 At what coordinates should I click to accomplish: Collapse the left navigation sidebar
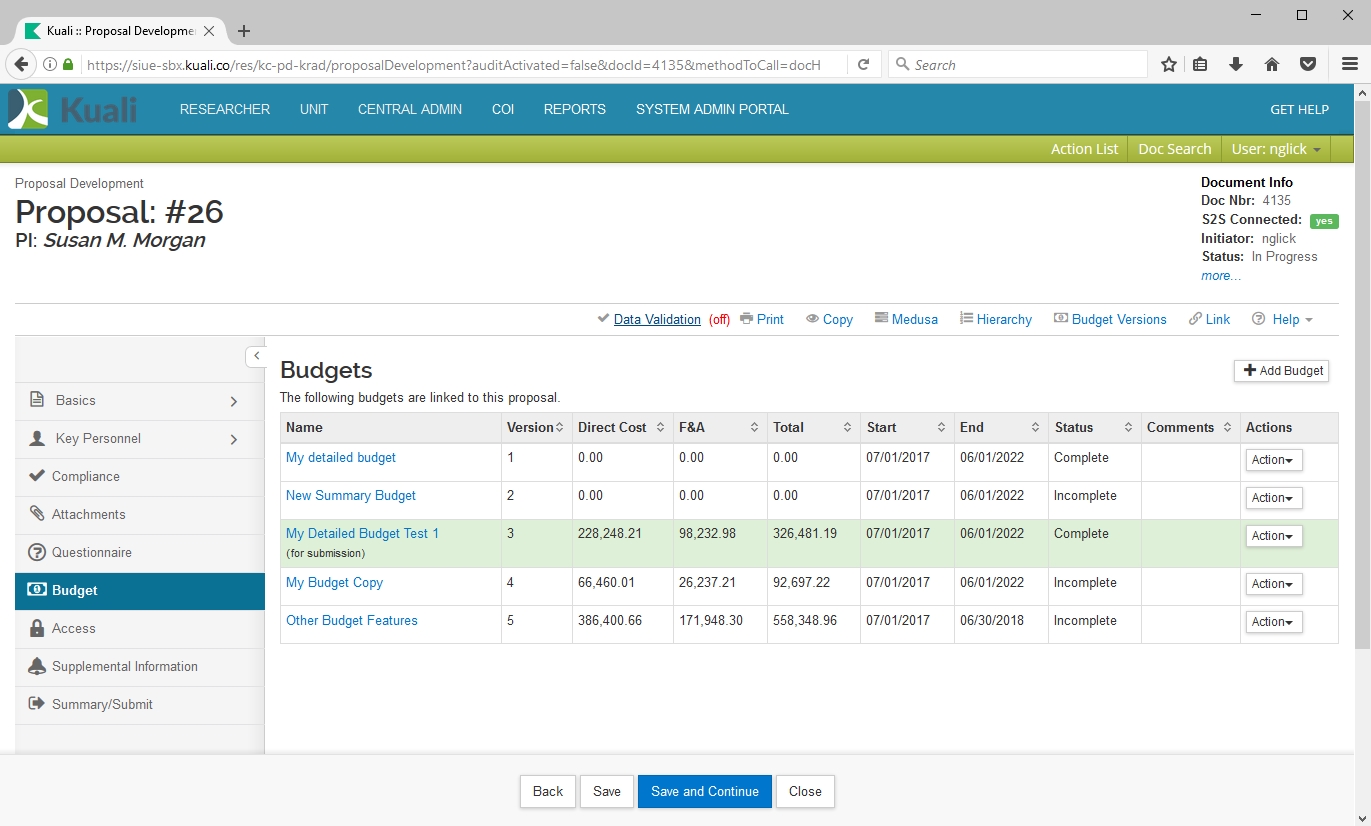tap(256, 356)
